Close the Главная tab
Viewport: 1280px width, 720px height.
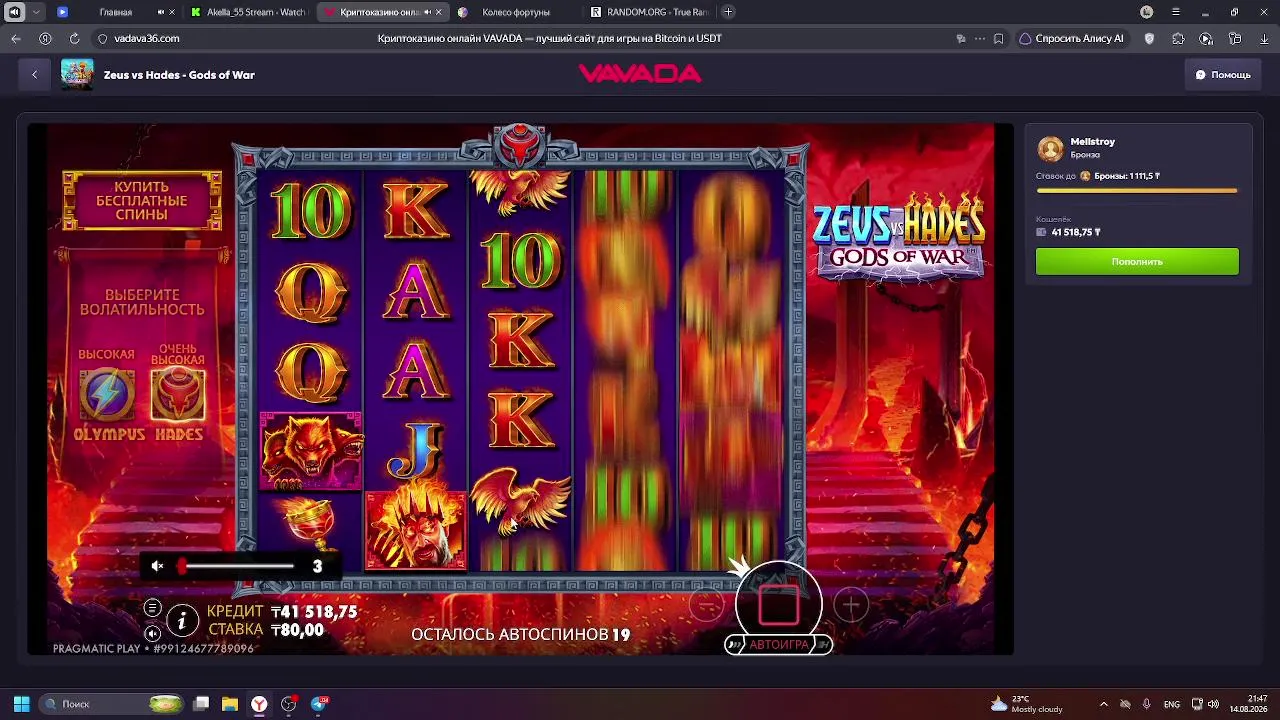pos(172,12)
